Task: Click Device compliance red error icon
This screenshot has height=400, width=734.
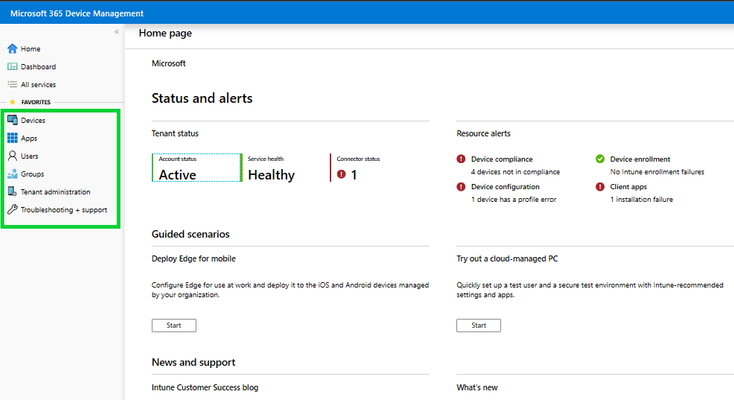Action: pyautogui.click(x=461, y=159)
